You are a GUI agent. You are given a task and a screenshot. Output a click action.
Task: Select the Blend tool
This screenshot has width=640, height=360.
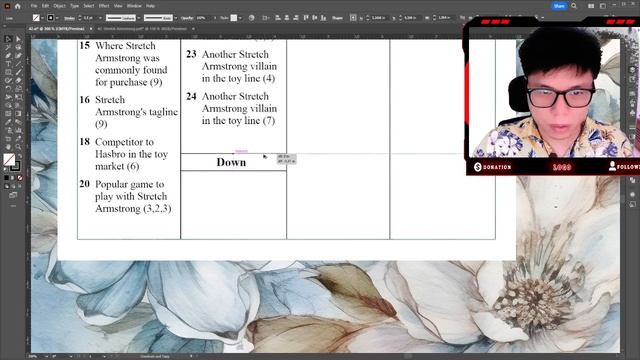(x=18, y=122)
